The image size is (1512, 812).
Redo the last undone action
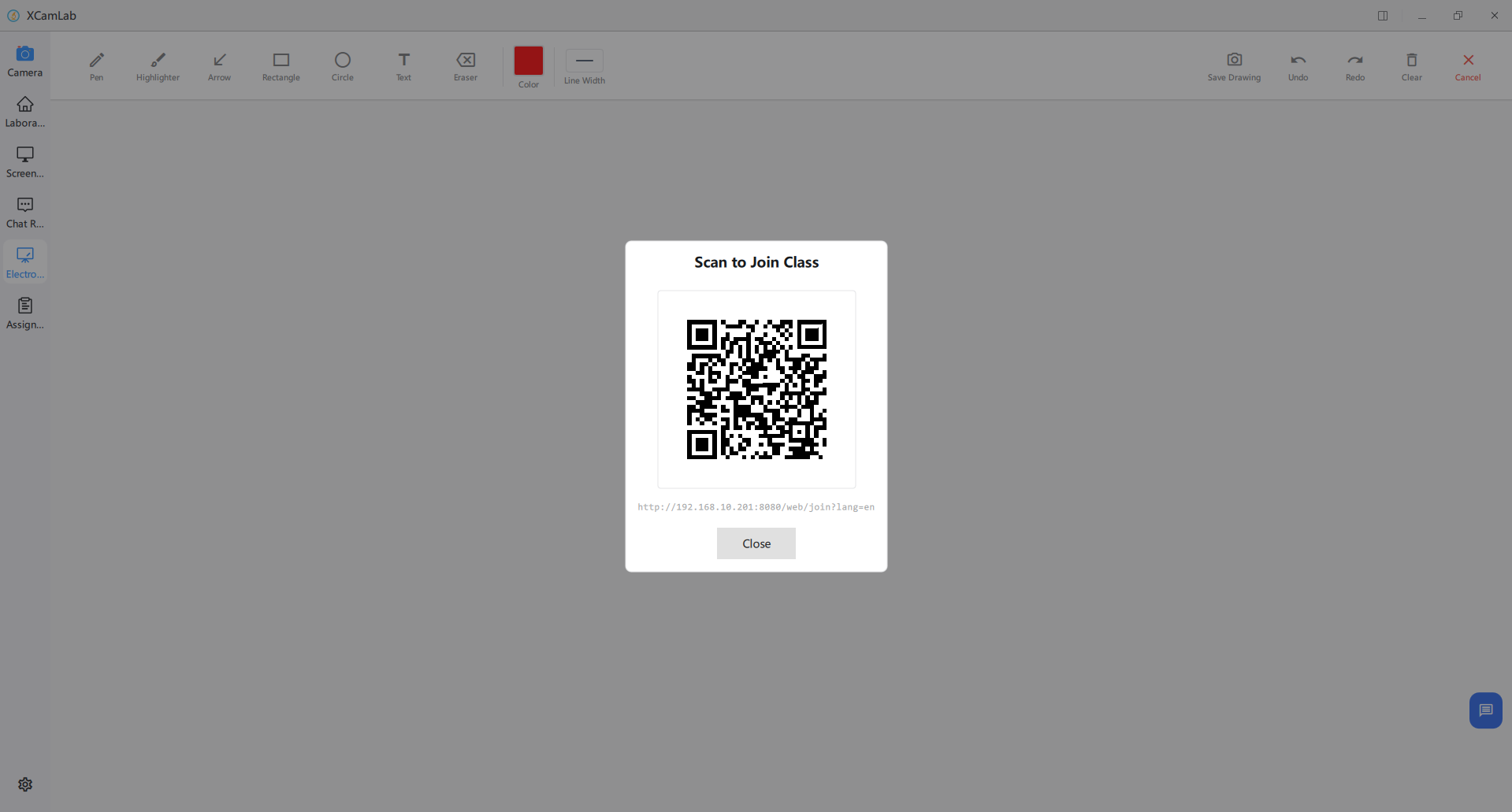(1354, 66)
